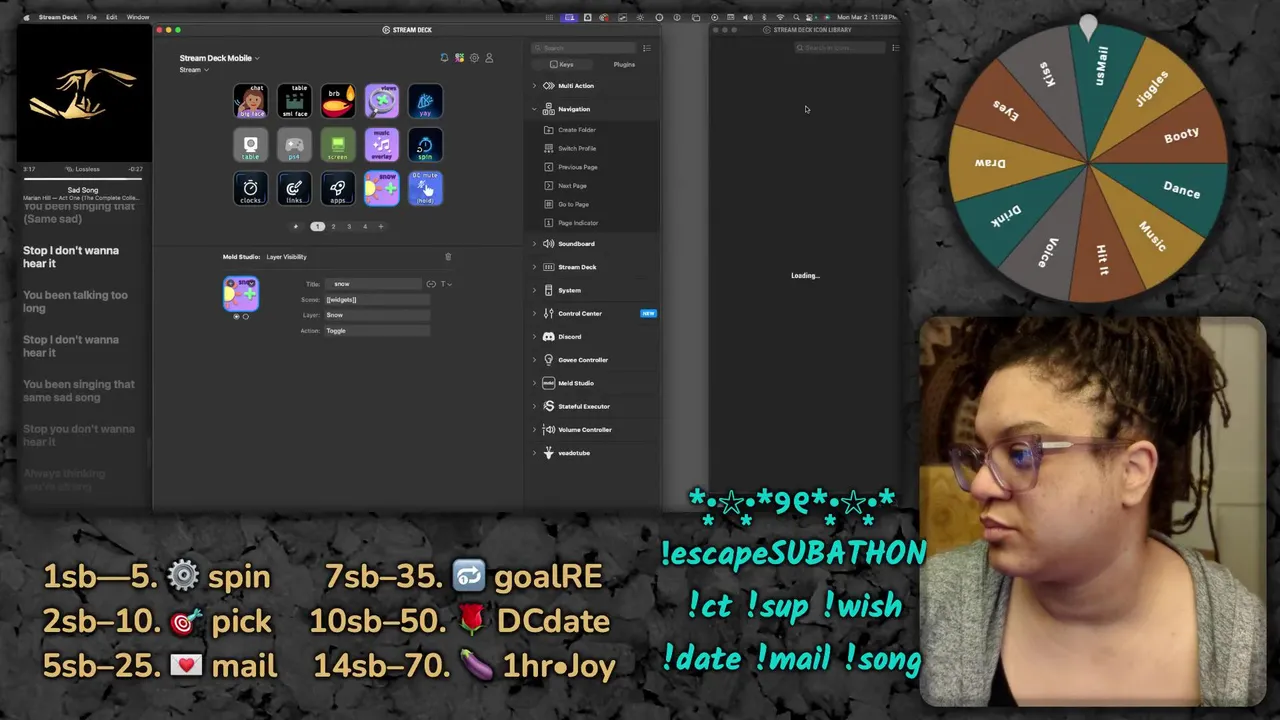This screenshot has height=720, width=1280.
Task: Select the 'links' key
Action: click(294, 189)
